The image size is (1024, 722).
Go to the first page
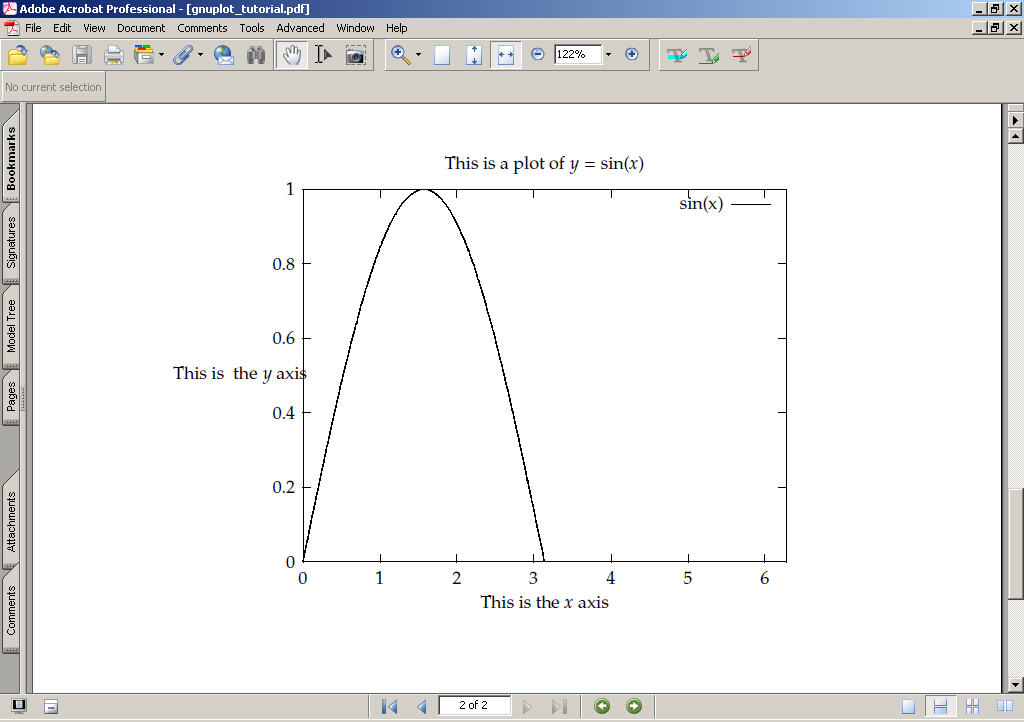390,706
